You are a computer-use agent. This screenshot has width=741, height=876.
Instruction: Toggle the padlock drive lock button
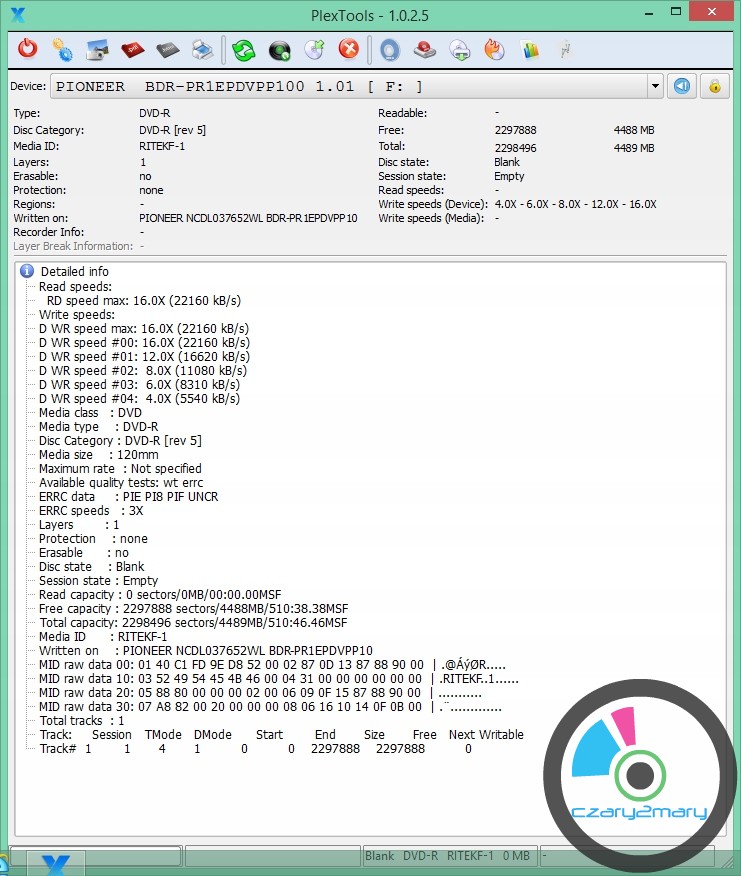(714, 86)
